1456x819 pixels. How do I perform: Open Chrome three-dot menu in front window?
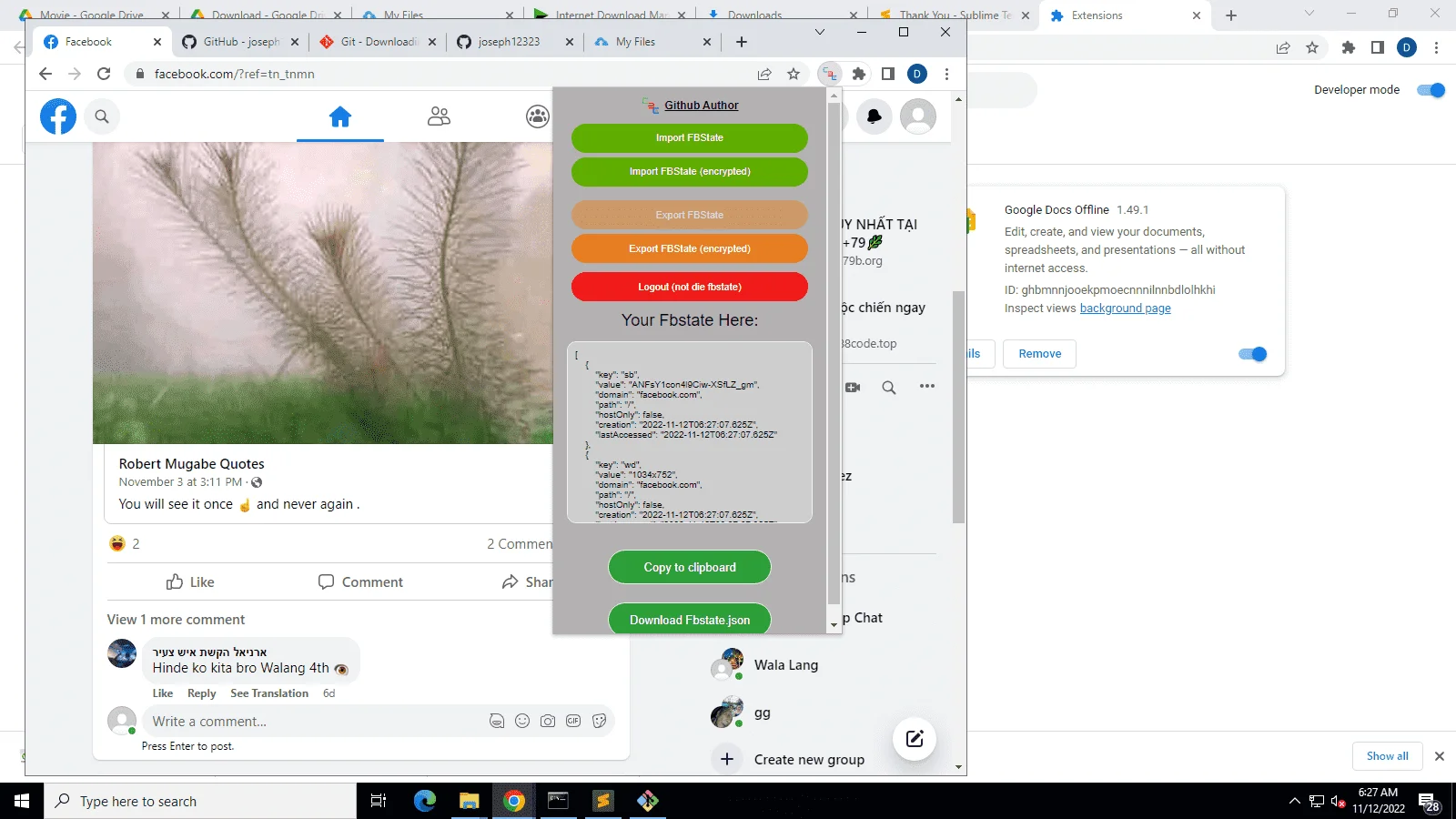click(x=946, y=74)
